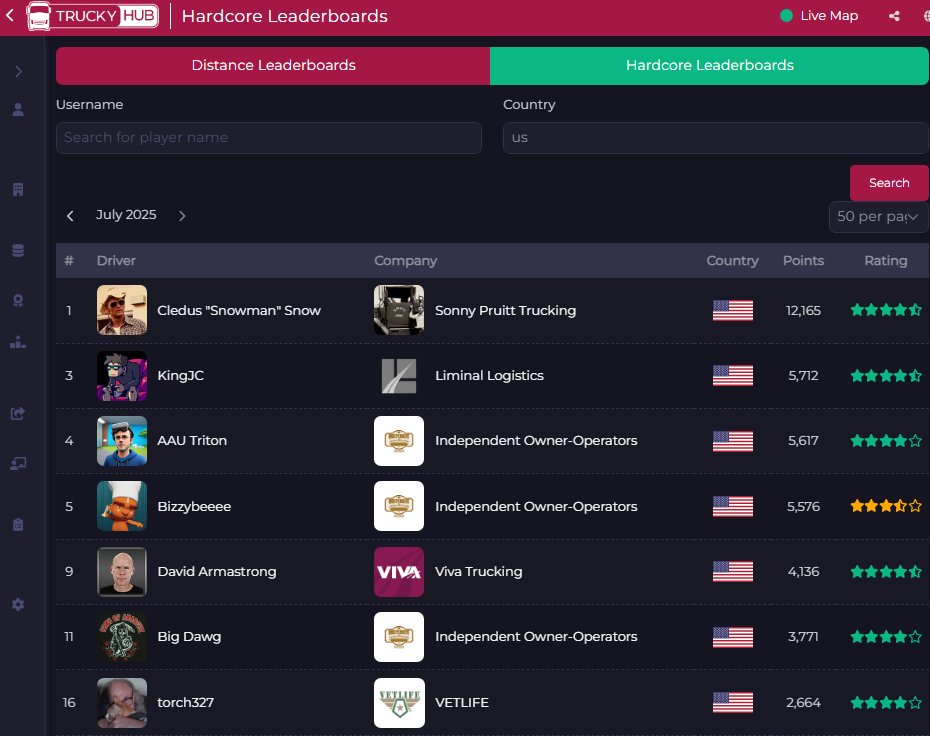This screenshot has height=736, width=930.
Task: Open the database stack sidebar icon
Action: 18,250
